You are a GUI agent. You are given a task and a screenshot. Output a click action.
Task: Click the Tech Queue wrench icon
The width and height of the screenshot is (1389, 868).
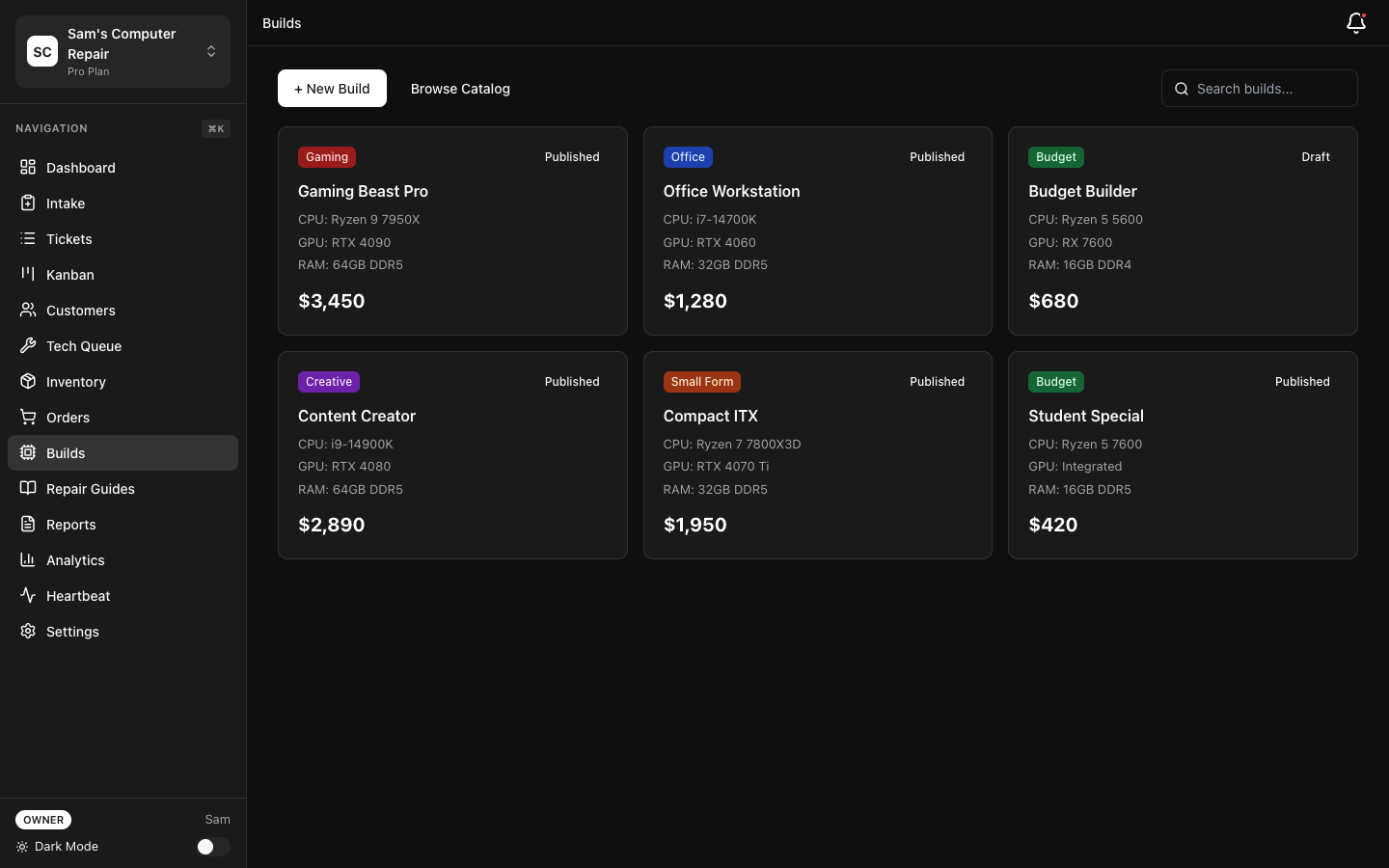pos(28,345)
